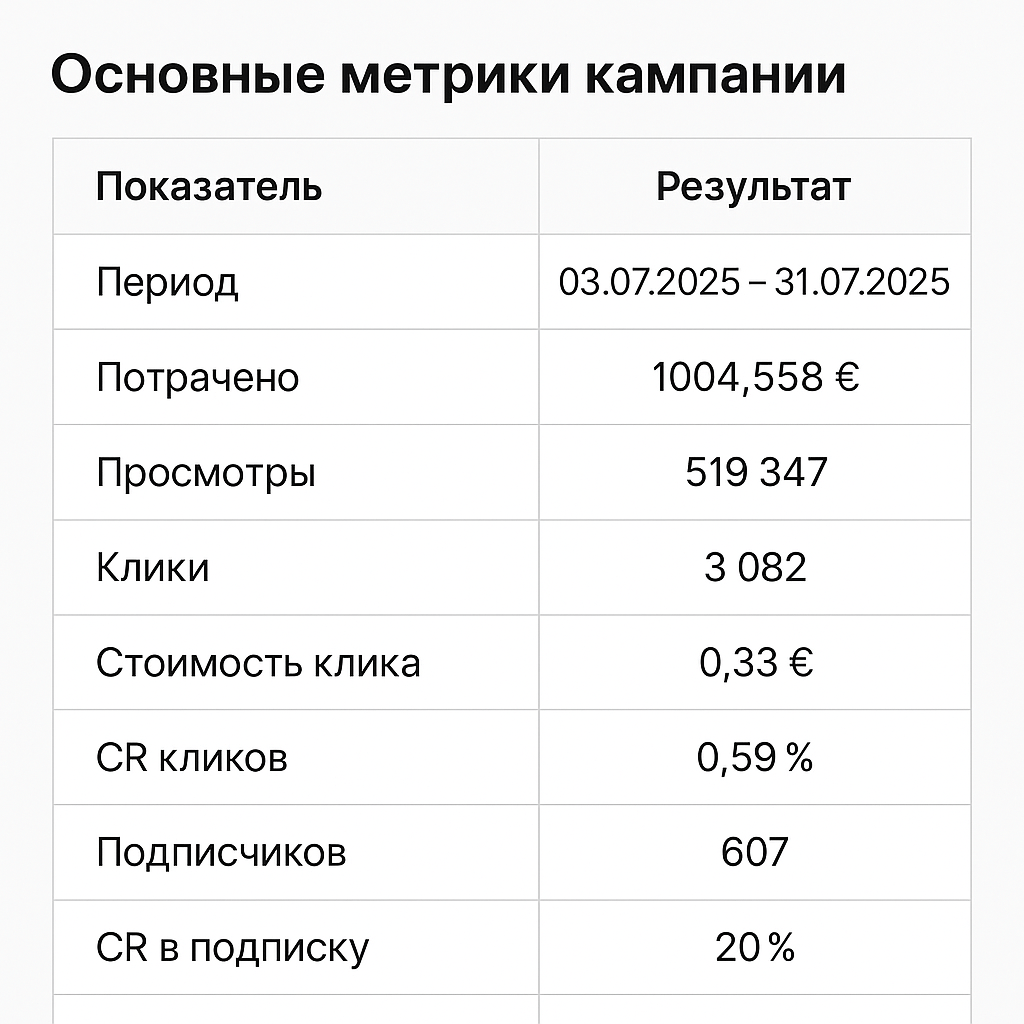
Task: Click the click rate value 0,59 %
Action: pos(755,758)
